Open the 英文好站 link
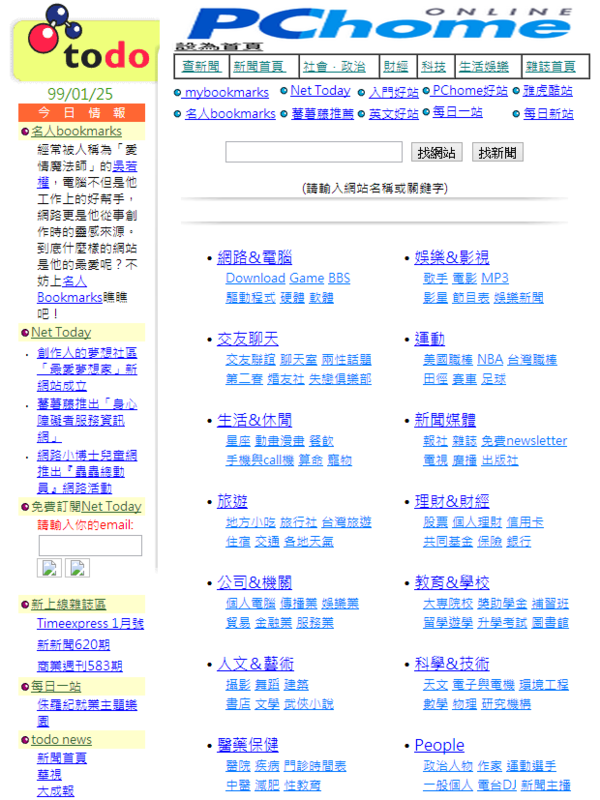This screenshot has height=800, width=600. [x=393, y=114]
